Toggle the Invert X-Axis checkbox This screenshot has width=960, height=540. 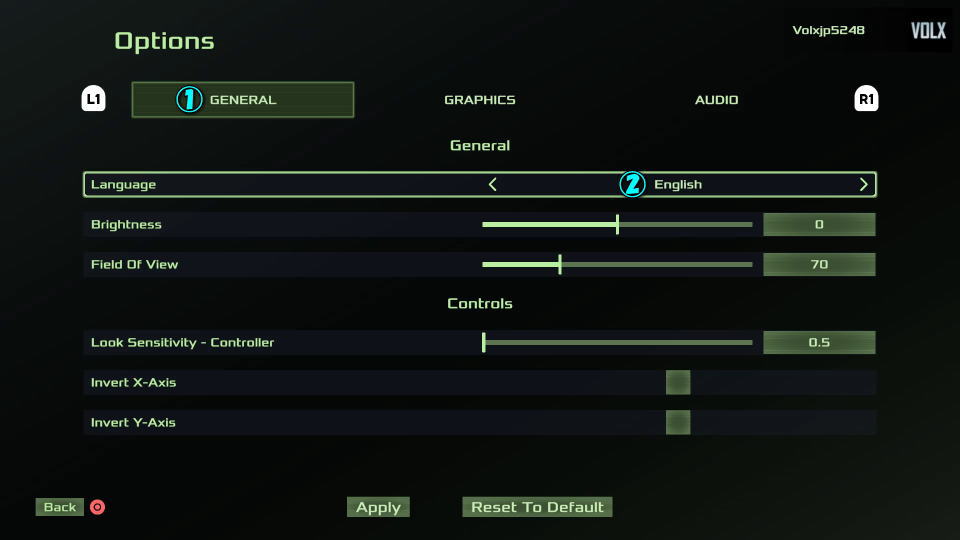pos(678,383)
